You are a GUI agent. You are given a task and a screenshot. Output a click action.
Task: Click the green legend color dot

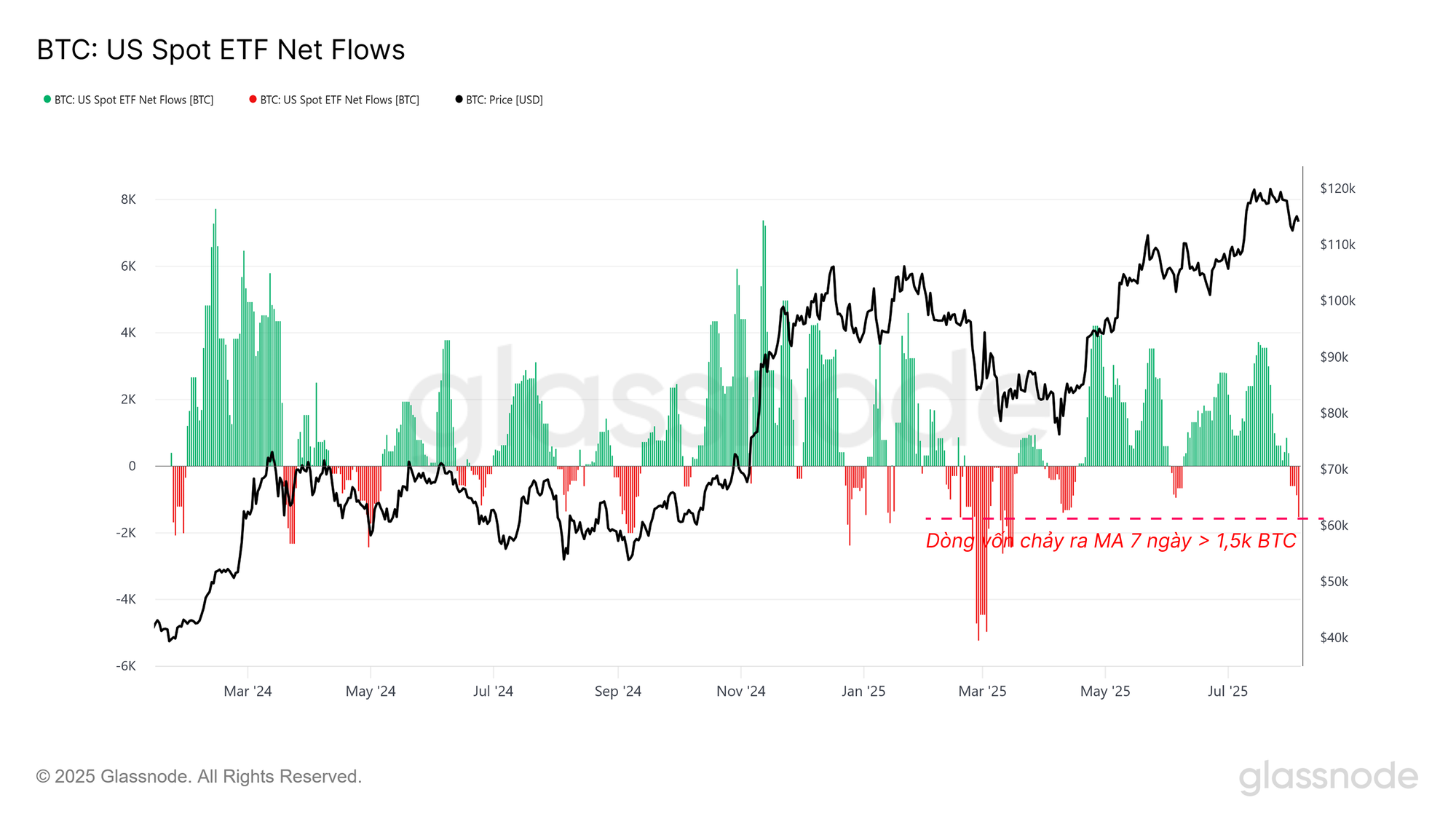pos(47,99)
